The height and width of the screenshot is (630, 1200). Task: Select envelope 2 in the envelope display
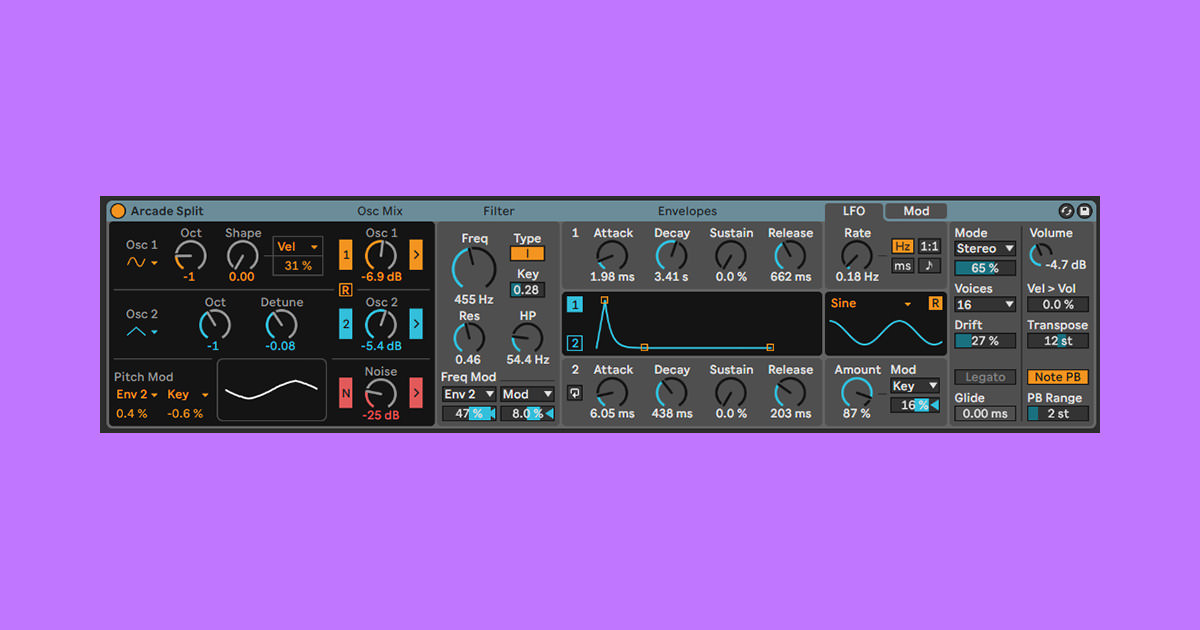tap(575, 341)
